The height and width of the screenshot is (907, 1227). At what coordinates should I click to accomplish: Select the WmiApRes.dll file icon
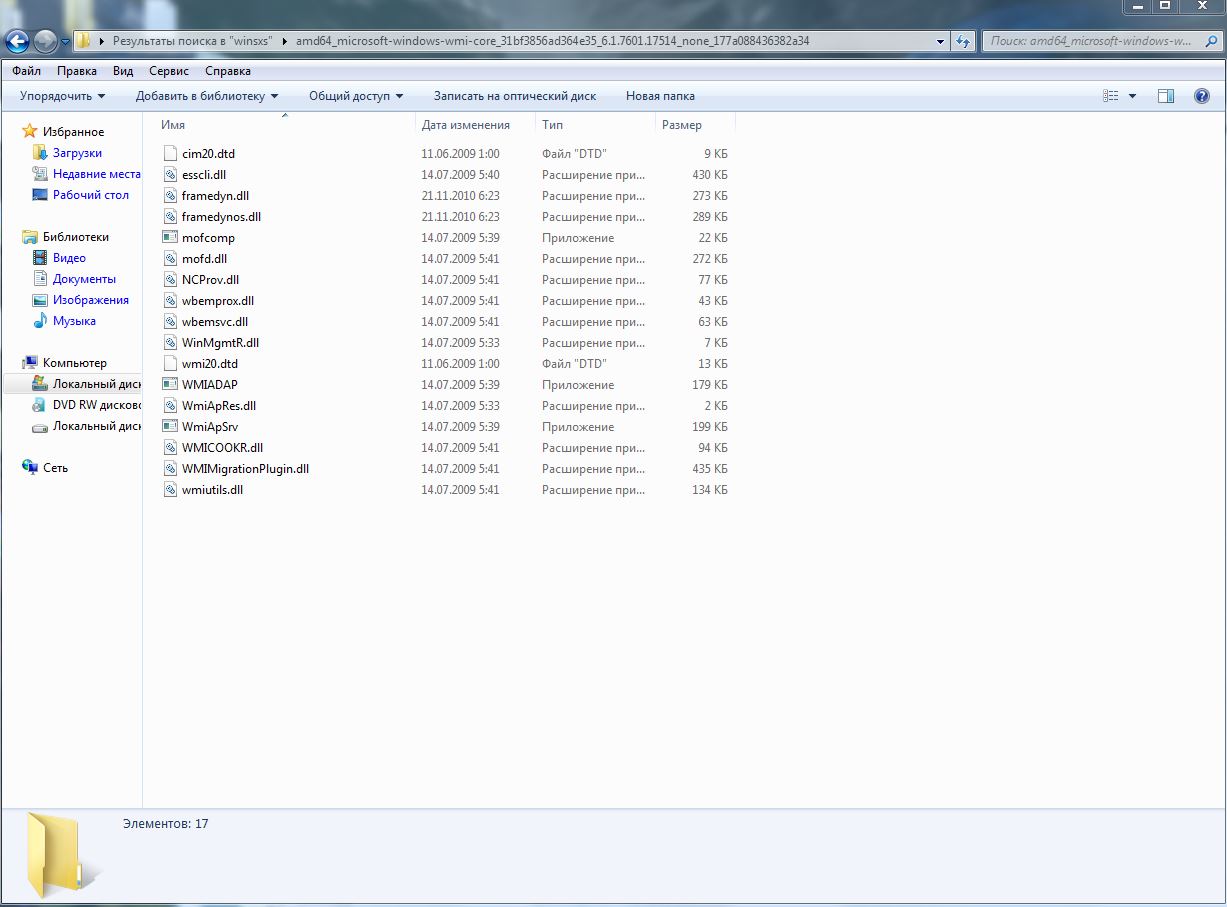[x=170, y=405]
